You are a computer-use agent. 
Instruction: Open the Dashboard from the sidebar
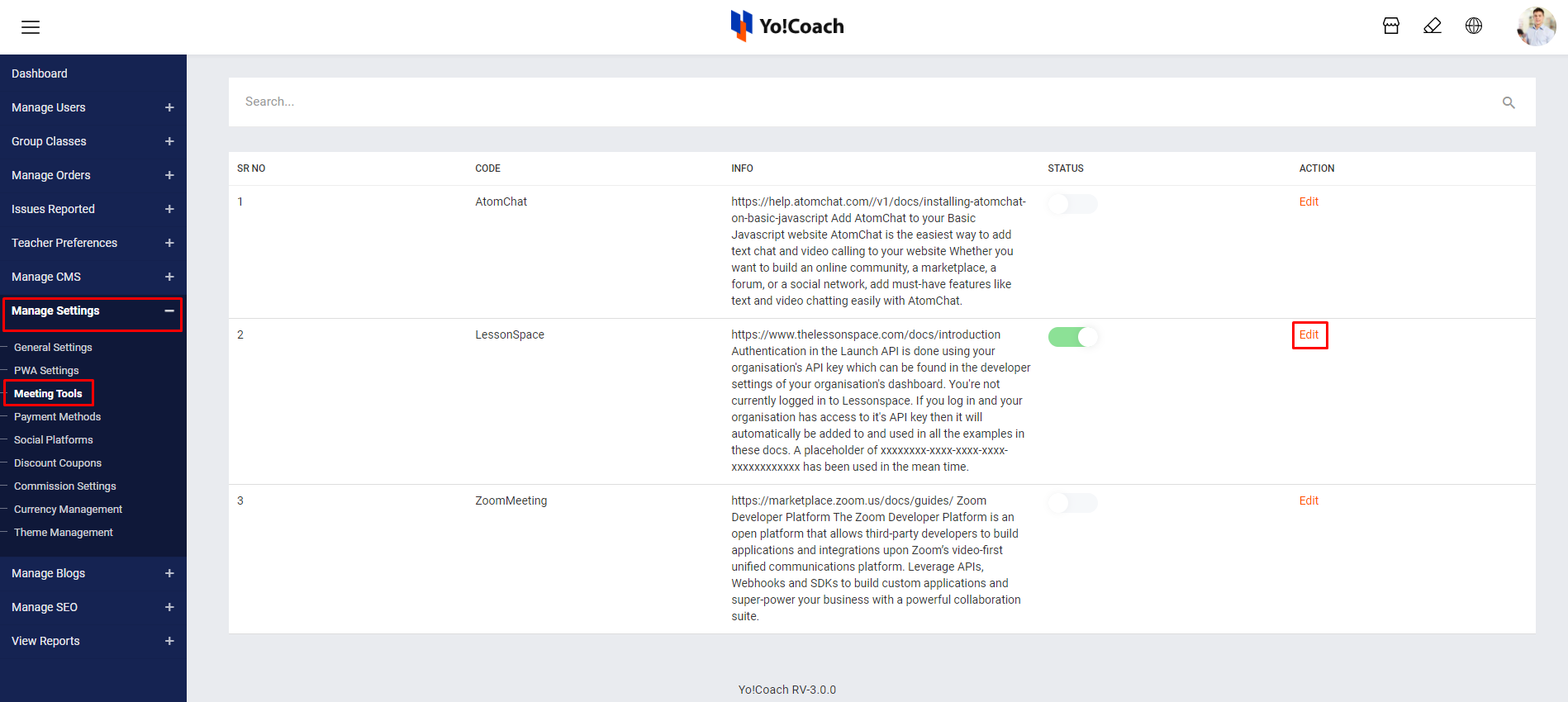(39, 74)
